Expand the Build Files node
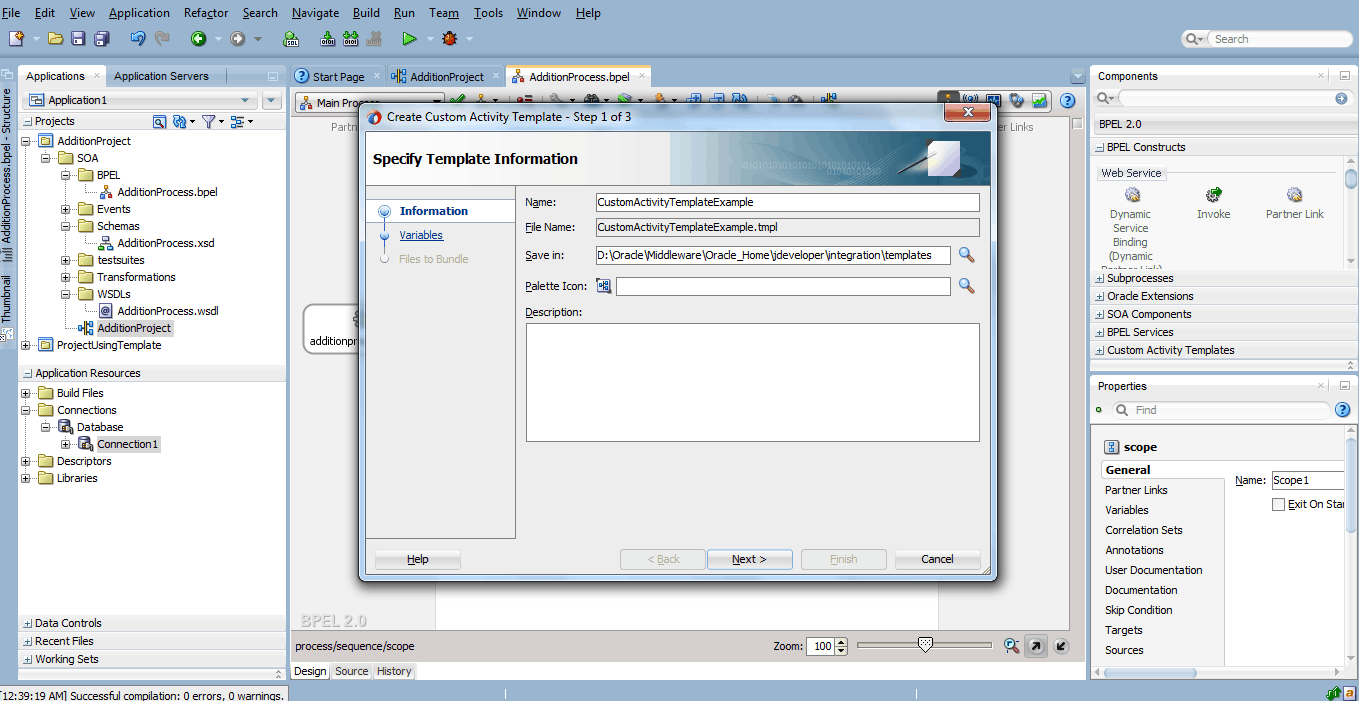 [x=26, y=393]
